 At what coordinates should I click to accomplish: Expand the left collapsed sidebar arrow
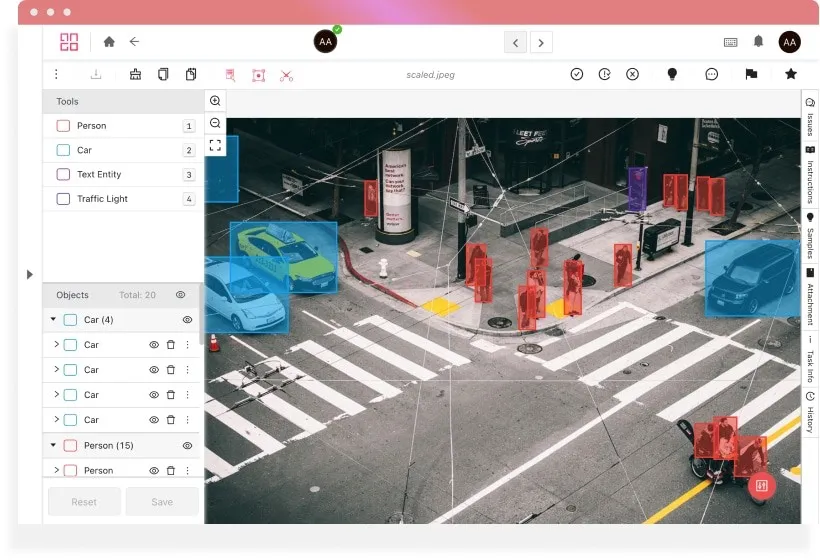click(x=29, y=274)
